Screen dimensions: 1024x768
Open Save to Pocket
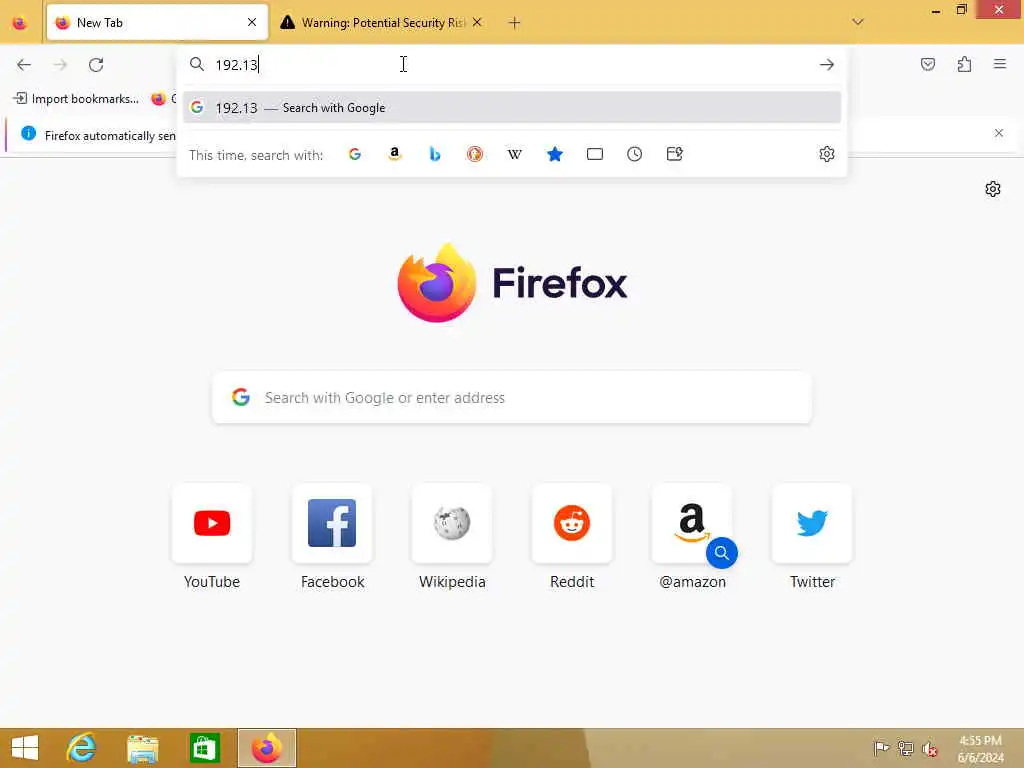pyautogui.click(x=928, y=64)
